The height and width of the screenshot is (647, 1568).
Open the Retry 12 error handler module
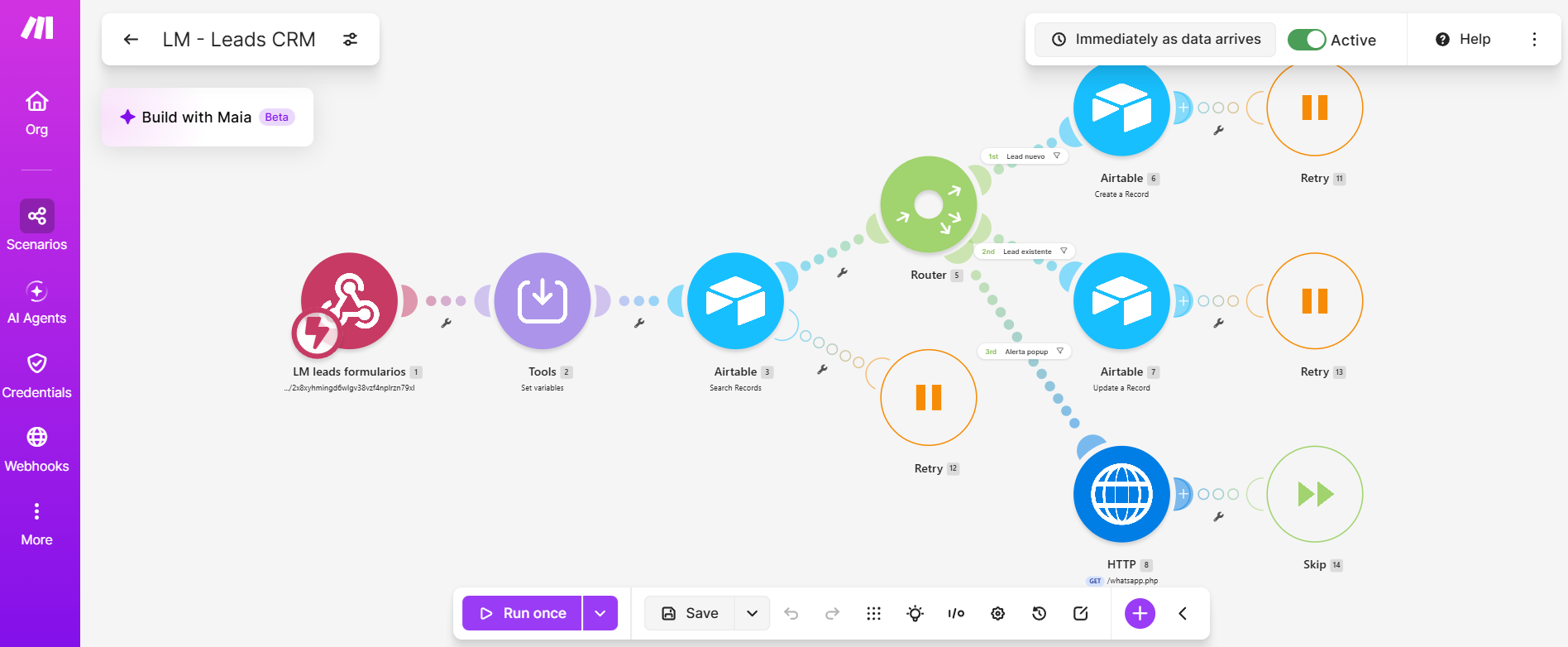click(929, 398)
